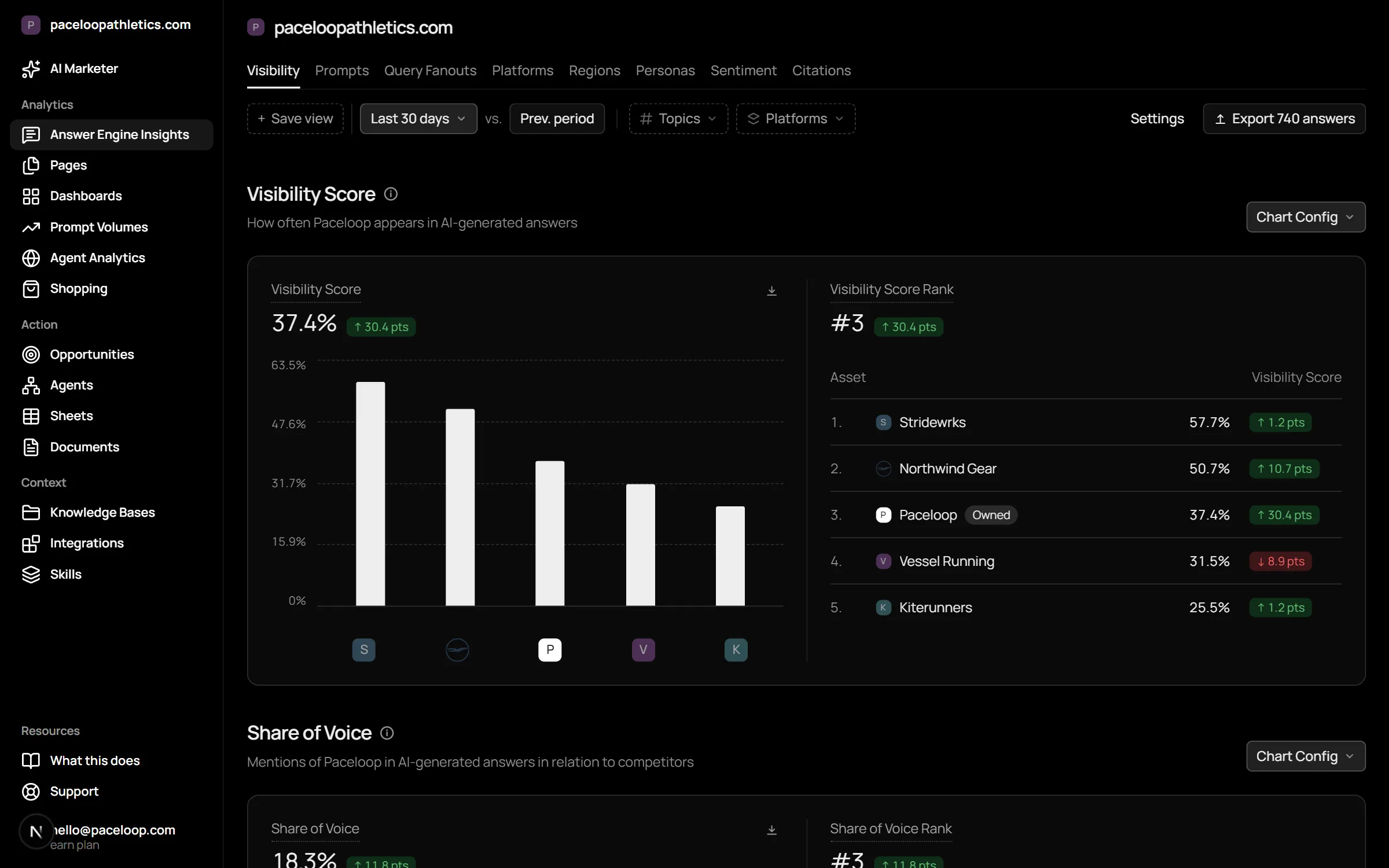This screenshot has width=1389, height=868.
Task: Open the Documents file icon
Action: (x=31, y=447)
